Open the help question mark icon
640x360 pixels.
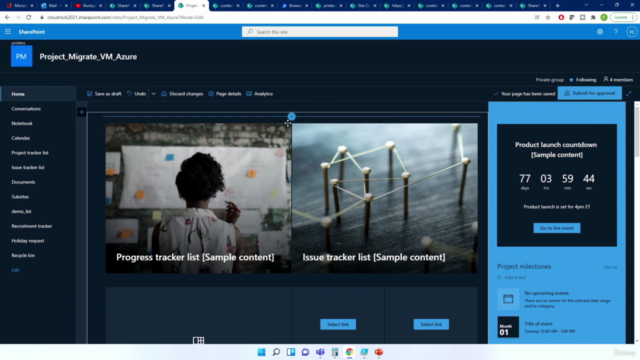(x=616, y=32)
